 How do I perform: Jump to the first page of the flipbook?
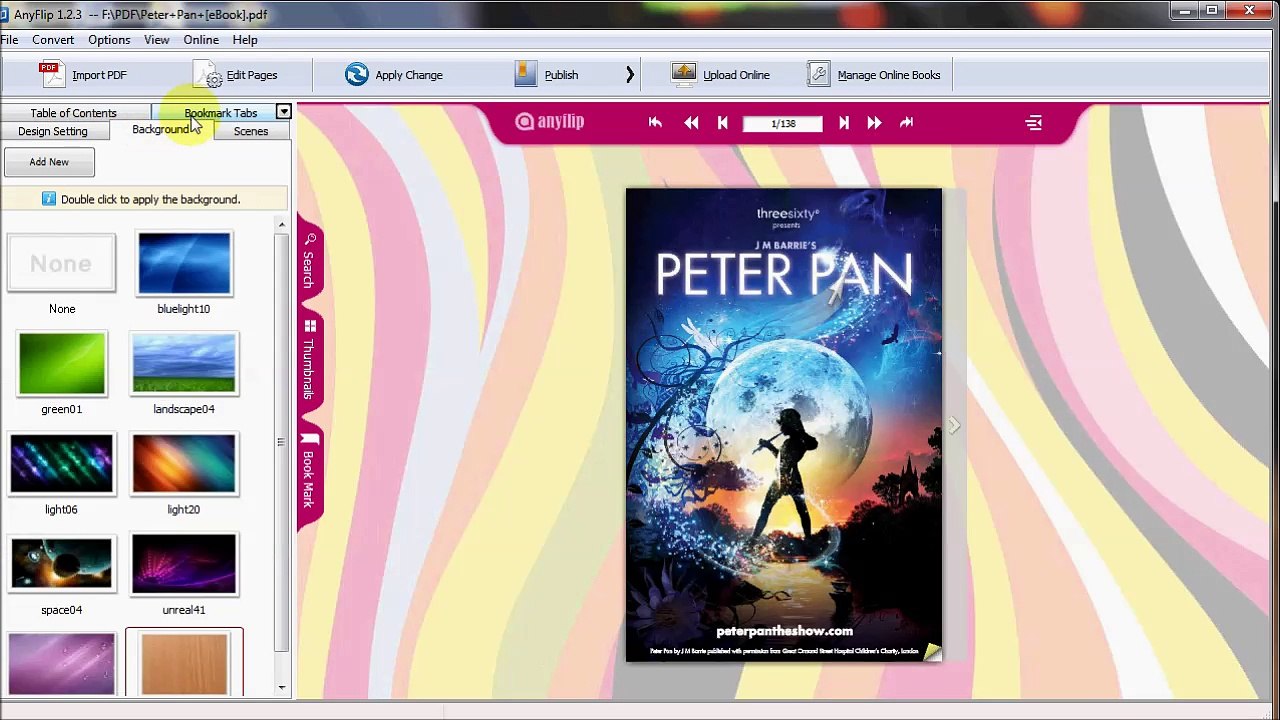coord(655,122)
